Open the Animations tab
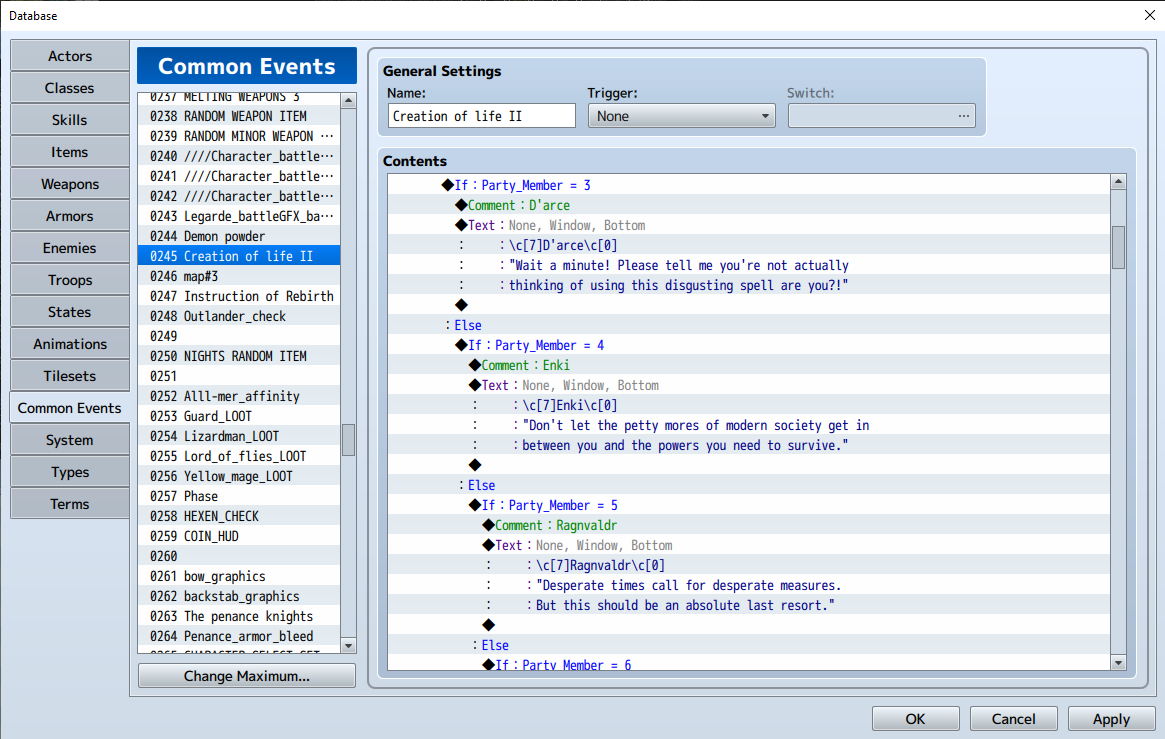Viewport: 1165px width, 739px height. coord(70,344)
